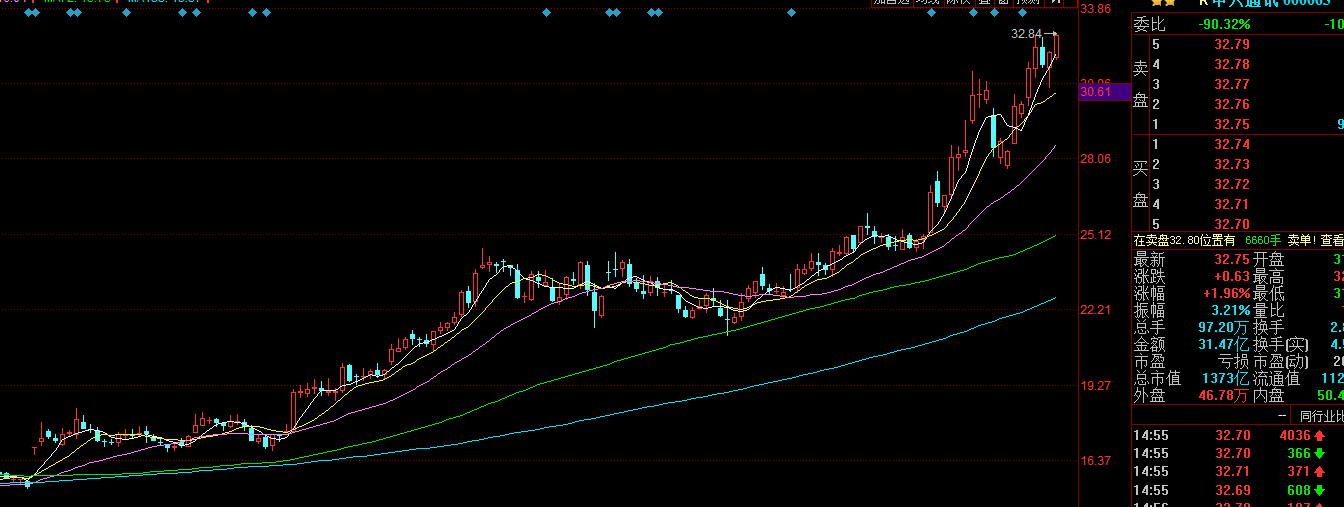Collapse the panel with the dash button beside 同行业比
Screen dimensions: 1344x507
click(x=1281, y=415)
